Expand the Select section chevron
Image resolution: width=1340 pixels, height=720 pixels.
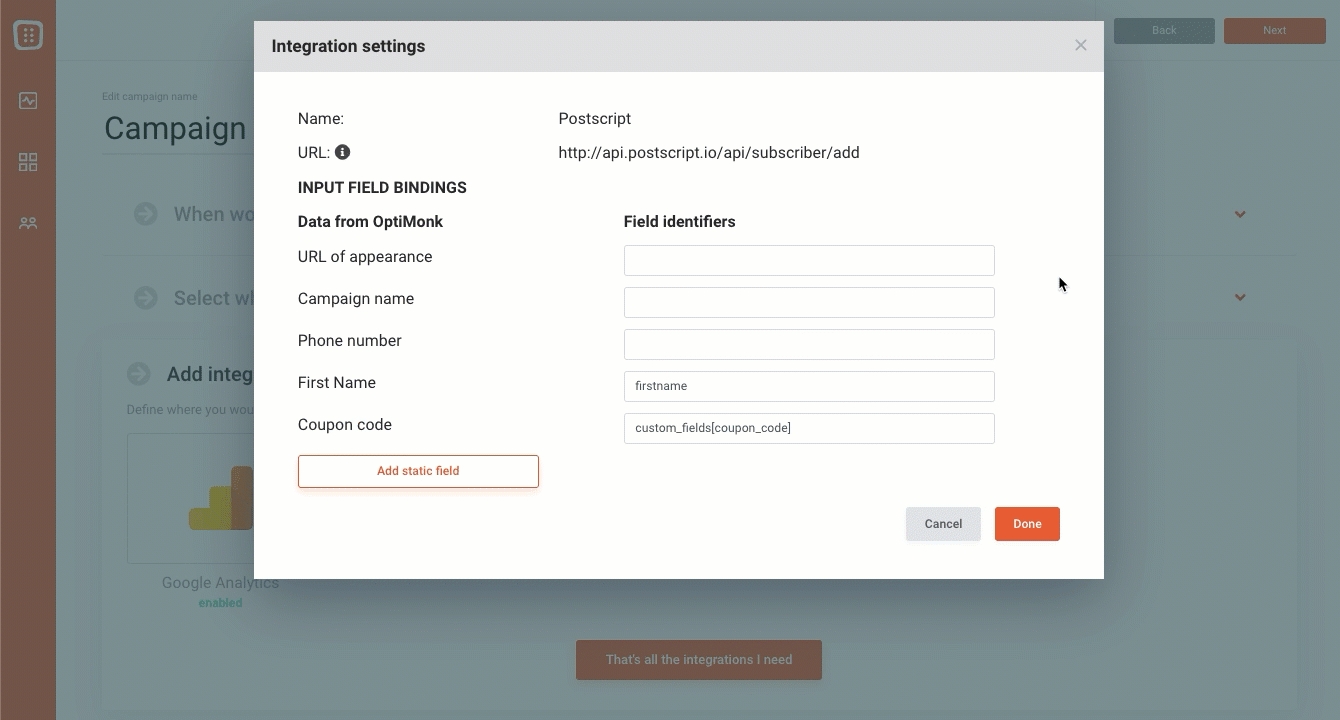(x=1240, y=297)
